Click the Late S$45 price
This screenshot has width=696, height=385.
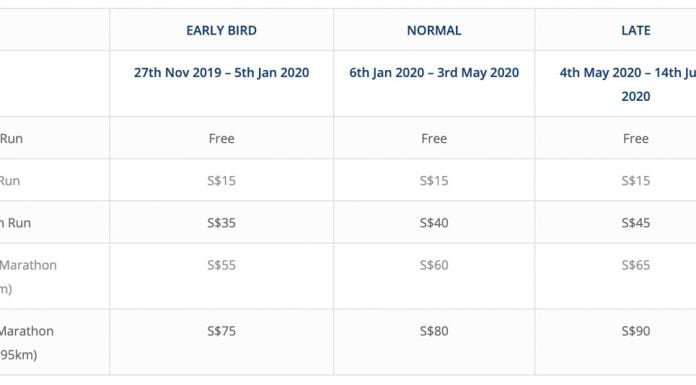tap(636, 223)
